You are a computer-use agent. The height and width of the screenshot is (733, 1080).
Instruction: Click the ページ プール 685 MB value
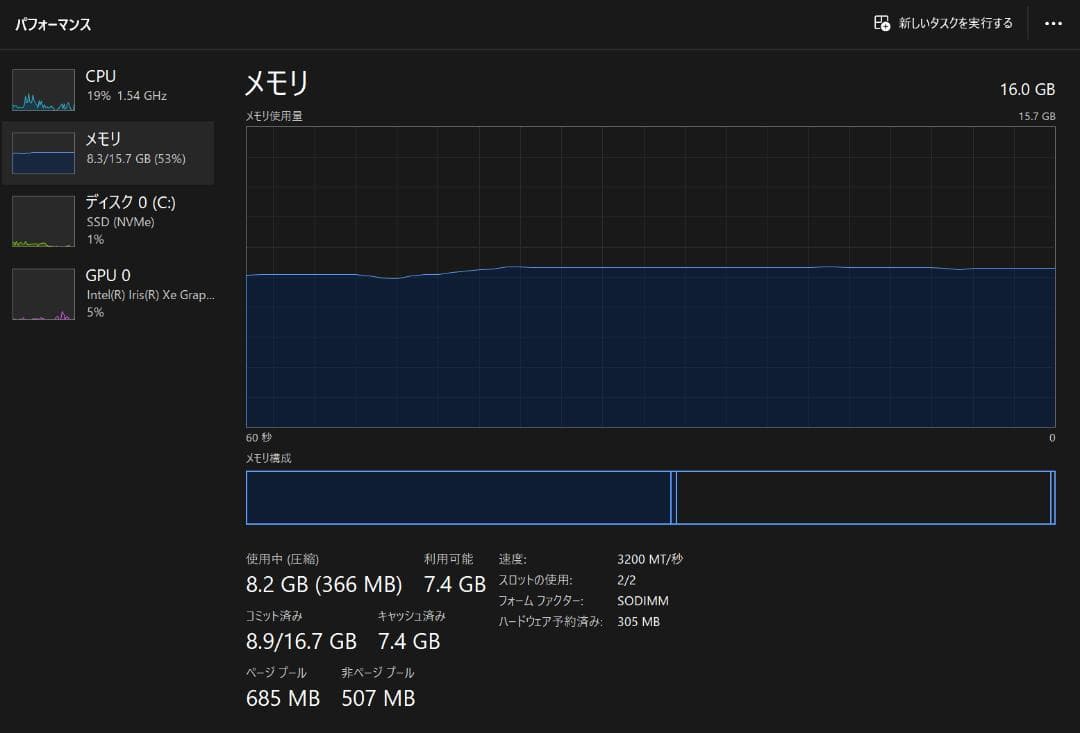tap(283, 698)
